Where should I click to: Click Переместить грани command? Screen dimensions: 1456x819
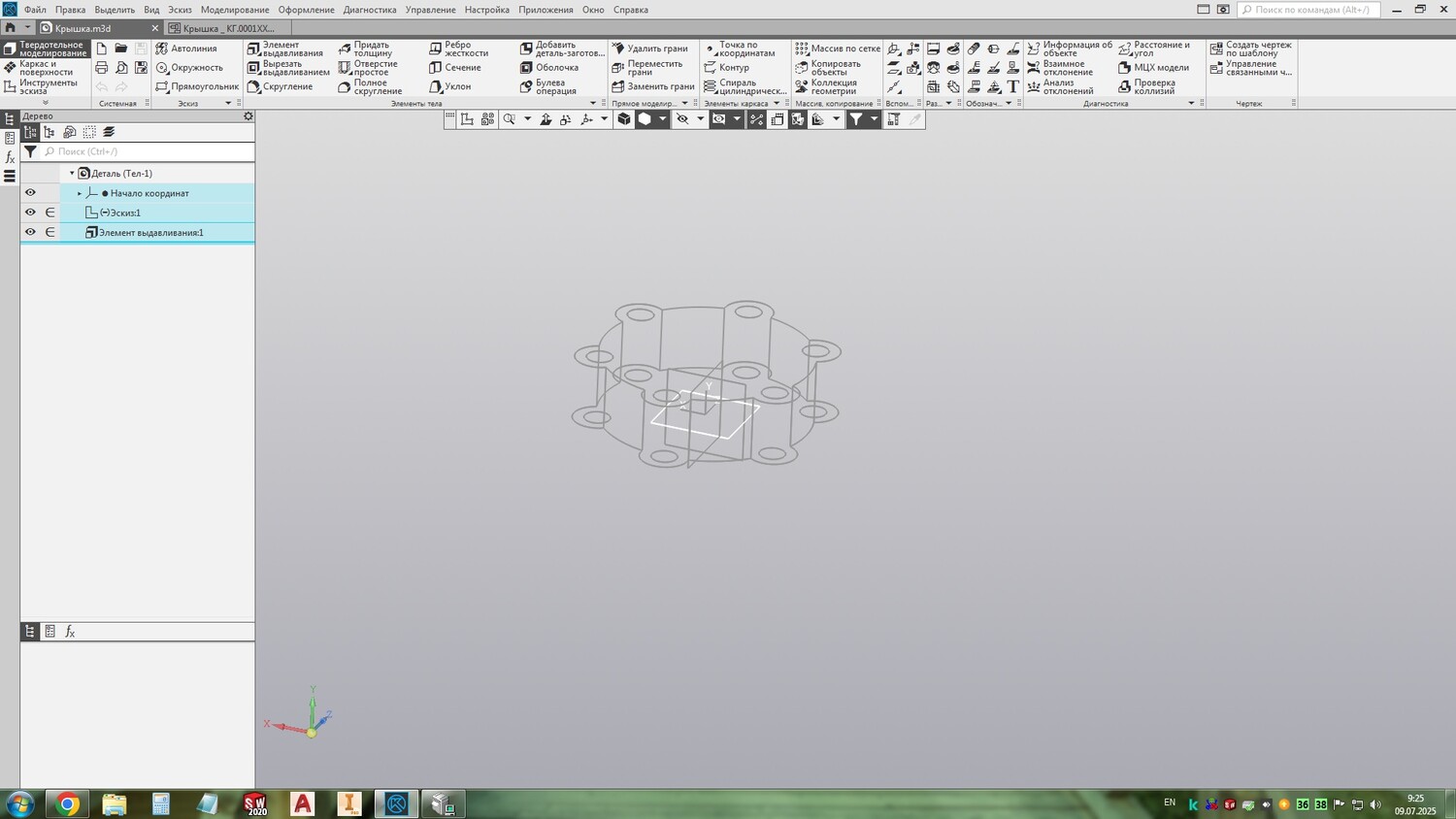647,68
